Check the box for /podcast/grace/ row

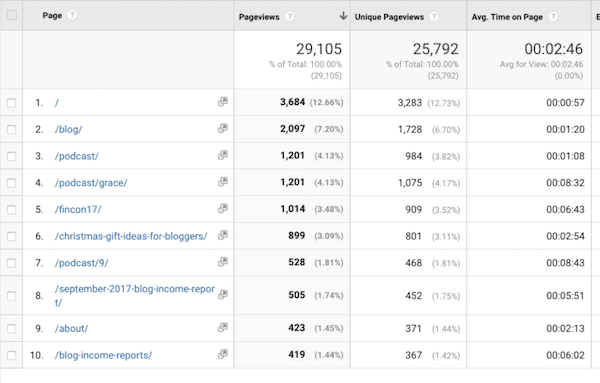click(11, 183)
